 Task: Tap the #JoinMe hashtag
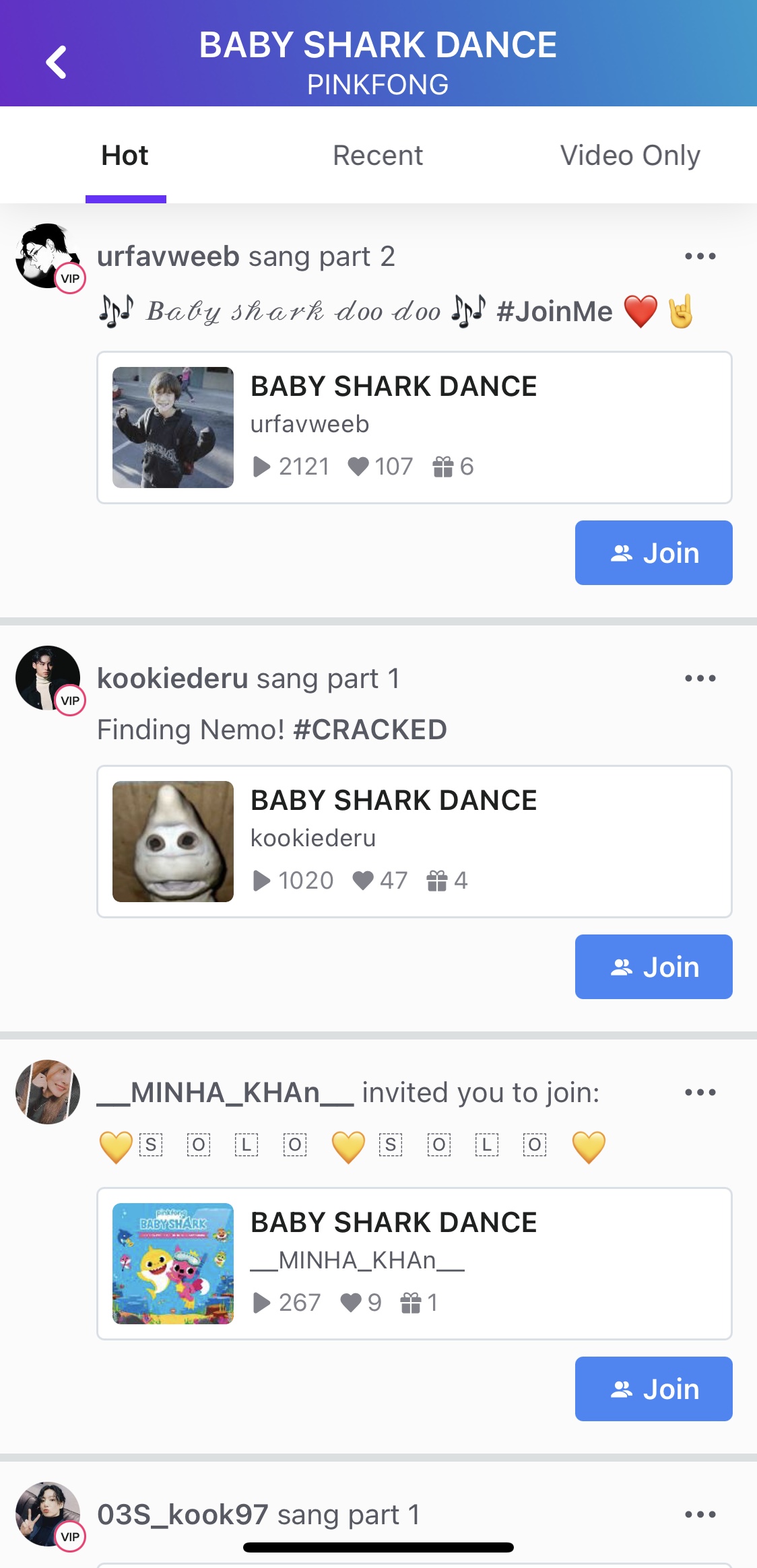click(554, 312)
